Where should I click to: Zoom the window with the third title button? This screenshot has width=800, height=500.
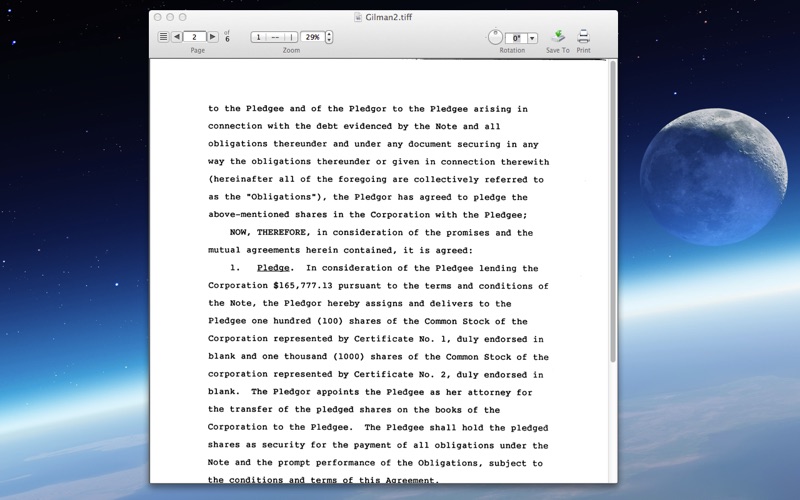182,17
